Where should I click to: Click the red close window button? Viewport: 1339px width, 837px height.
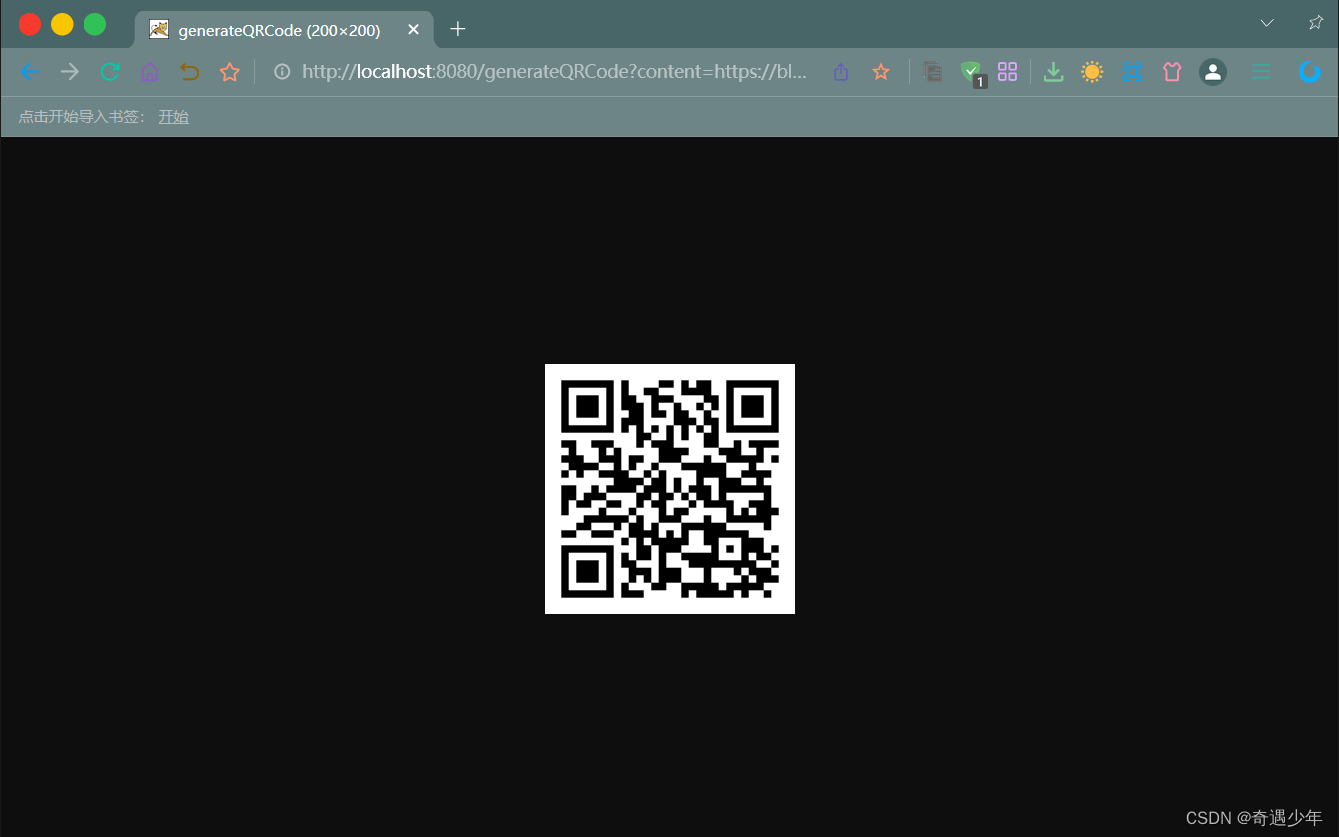30,24
